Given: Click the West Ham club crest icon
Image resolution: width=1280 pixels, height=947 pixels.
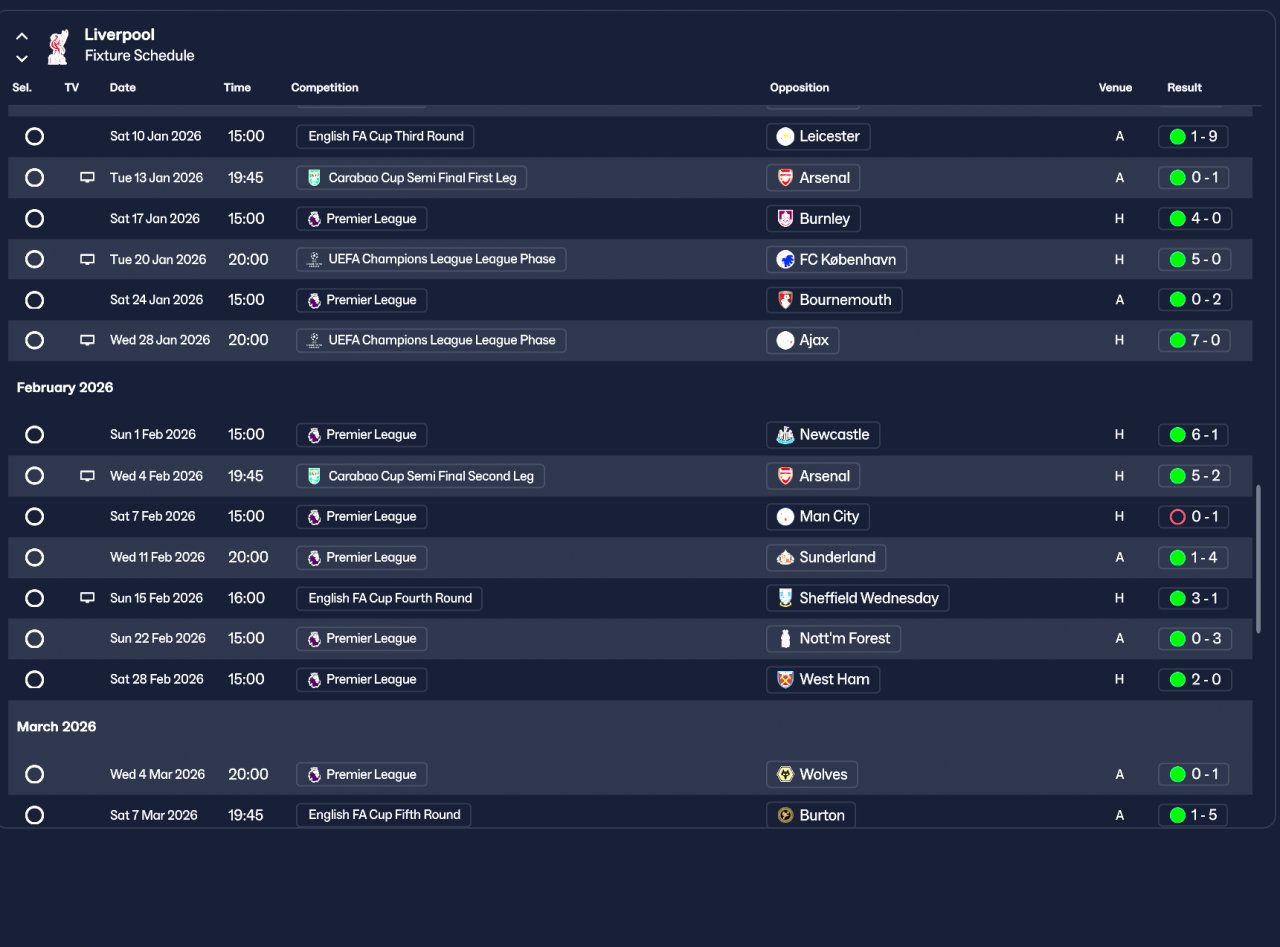Looking at the screenshot, I should coord(786,680).
